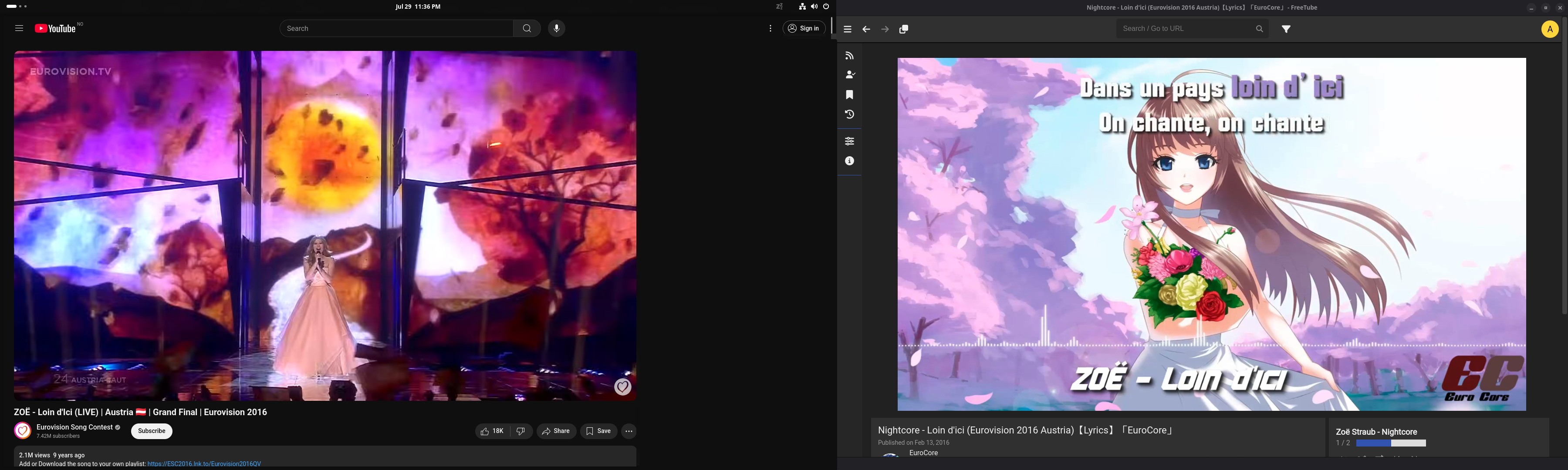Image resolution: width=1568 pixels, height=470 pixels.
Task: Open the 'Zoë Straub - Nightcore' playlist title
Action: tap(1376, 432)
